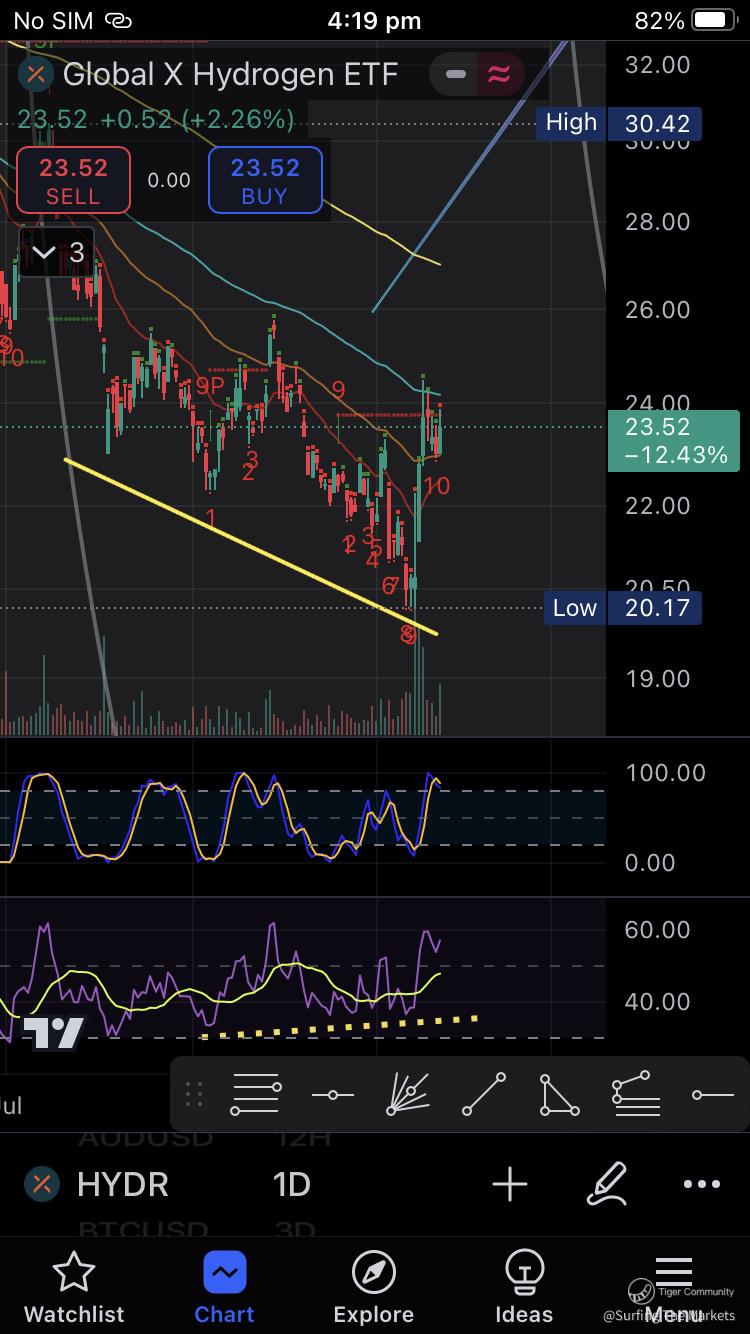Tap the TradingView logo on chart
This screenshot has height=1334, width=750.
point(55,1034)
